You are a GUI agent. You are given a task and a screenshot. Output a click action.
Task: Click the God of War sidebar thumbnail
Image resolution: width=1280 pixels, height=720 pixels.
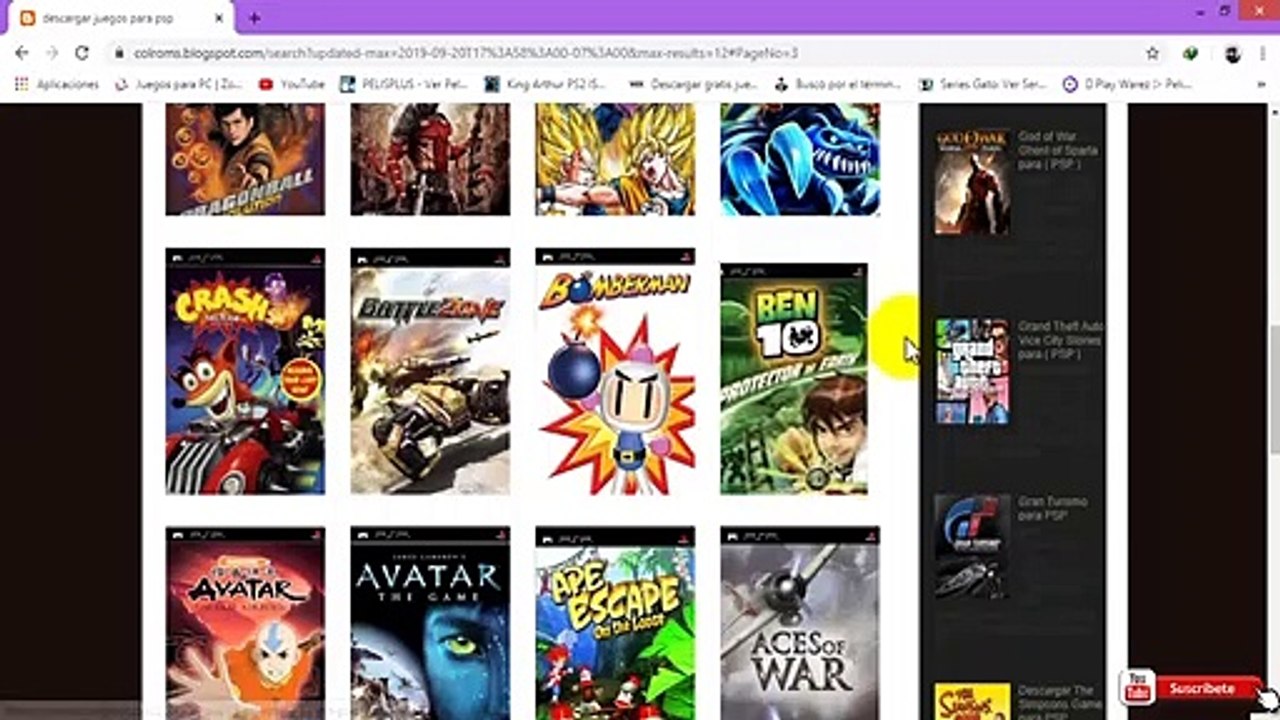click(x=972, y=181)
